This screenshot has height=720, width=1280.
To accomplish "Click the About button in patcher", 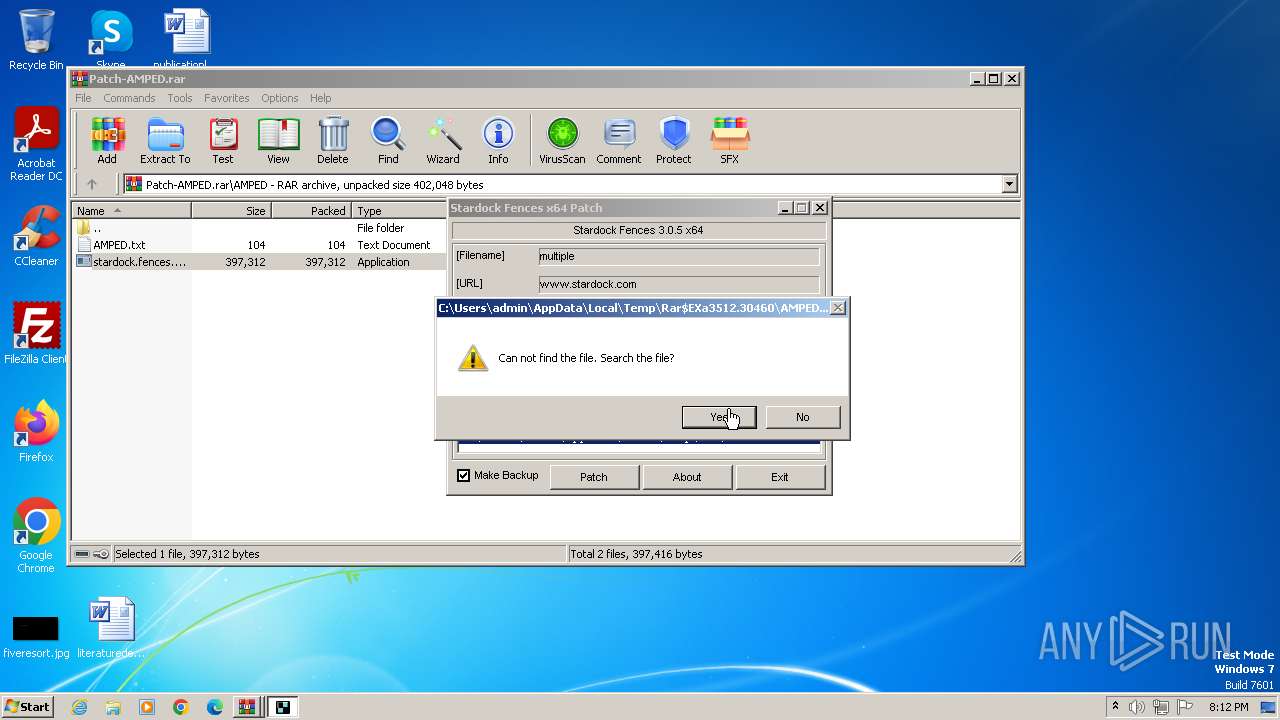I will (x=687, y=477).
